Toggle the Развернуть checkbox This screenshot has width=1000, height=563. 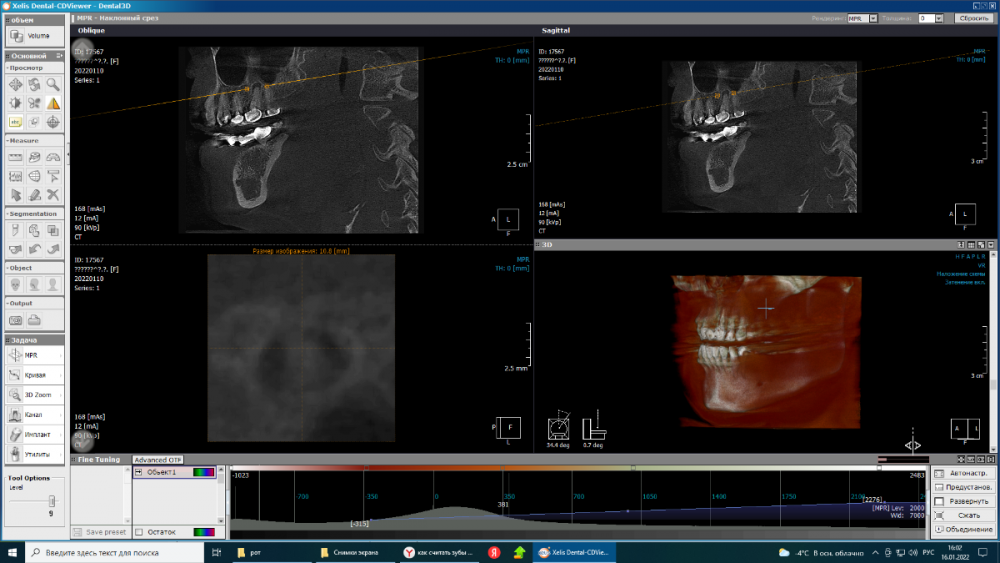point(939,500)
